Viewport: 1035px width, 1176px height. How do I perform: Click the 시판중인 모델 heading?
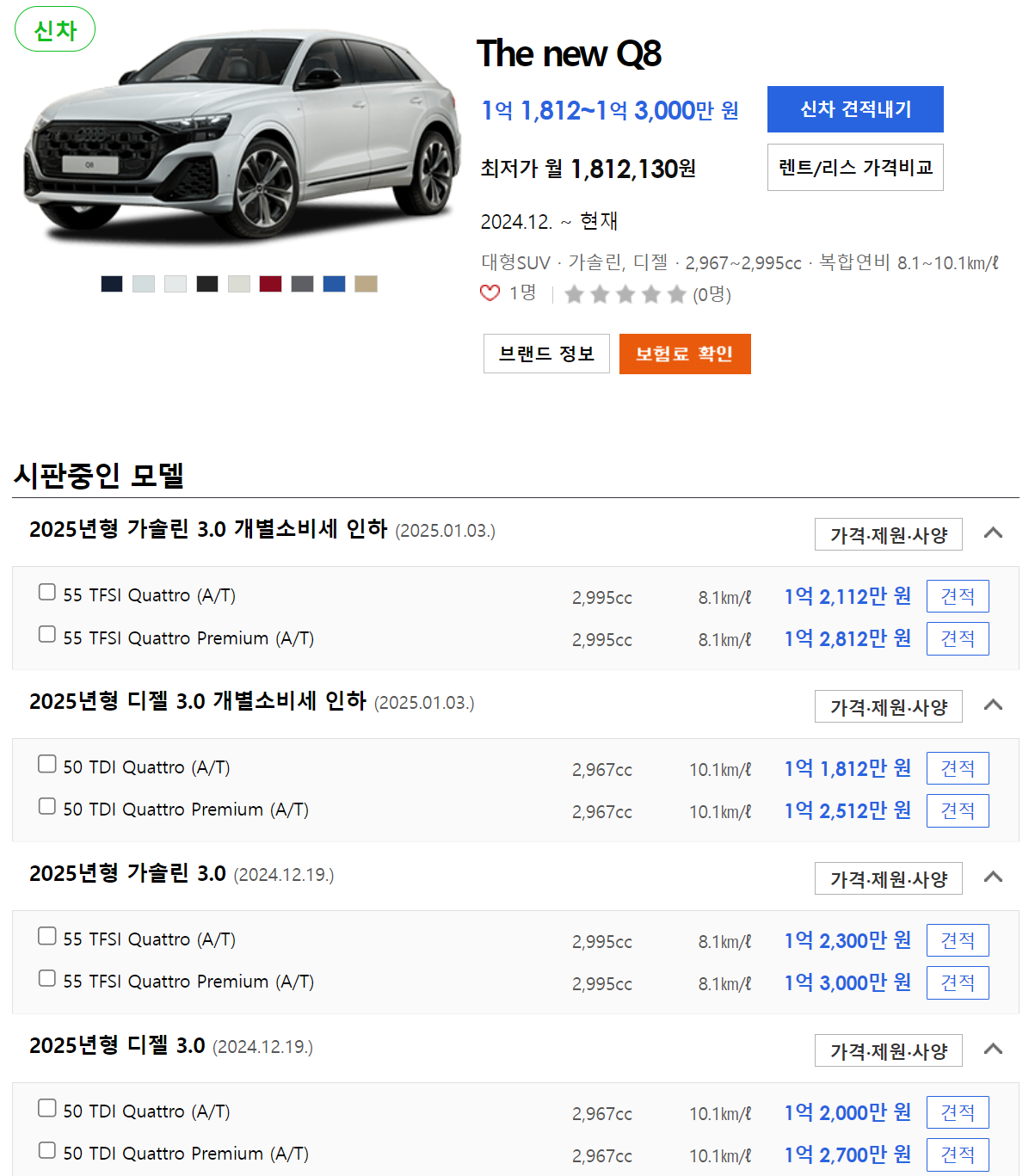[99, 475]
